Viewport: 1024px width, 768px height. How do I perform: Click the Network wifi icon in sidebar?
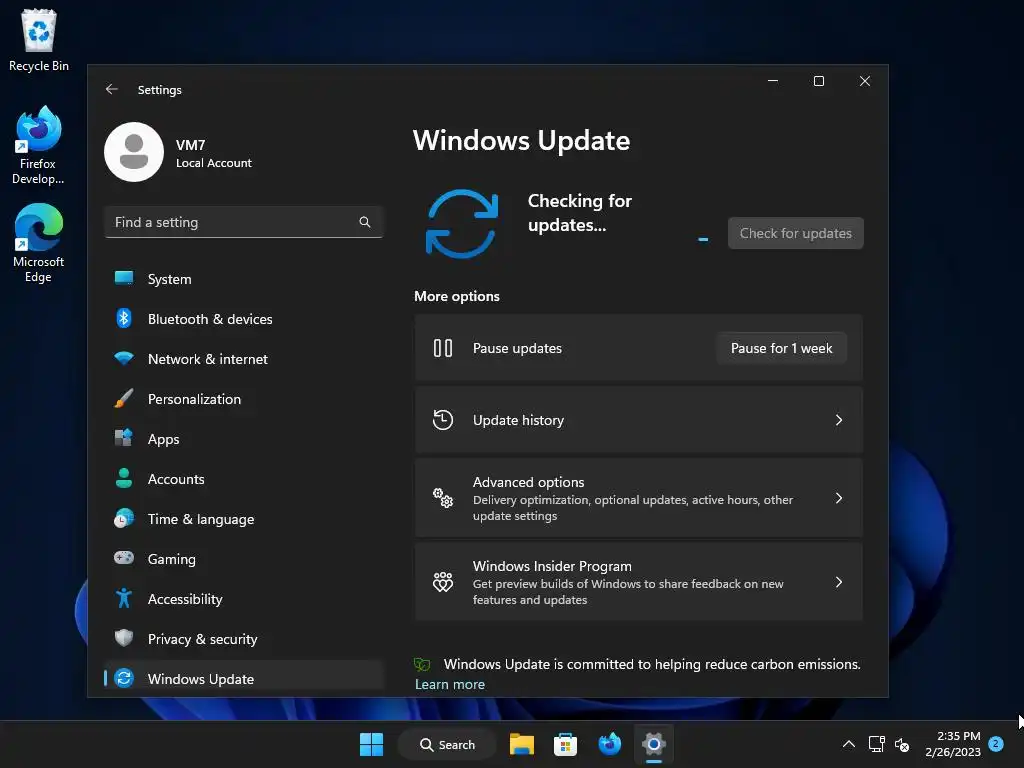pyautogui.click(x=124, y=359)
